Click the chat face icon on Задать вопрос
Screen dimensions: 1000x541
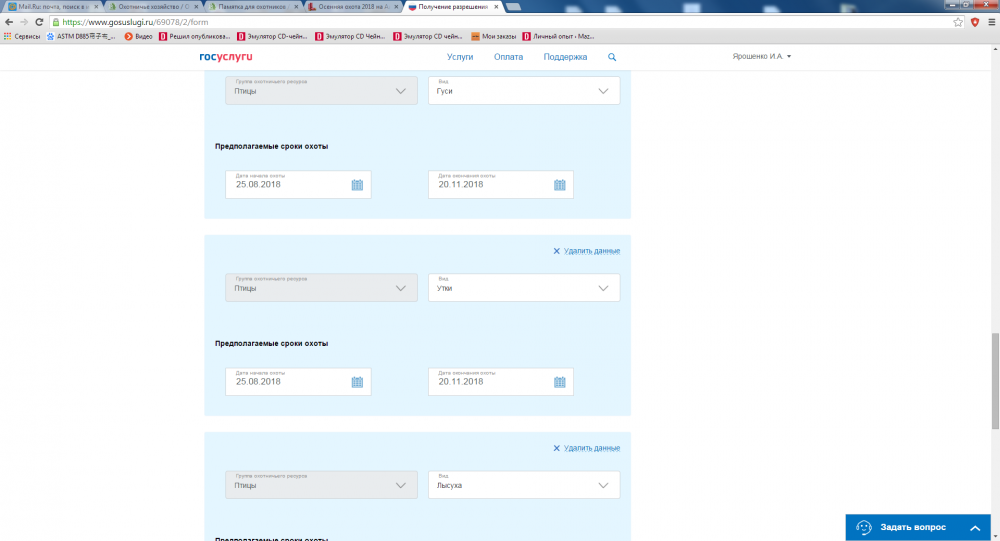pyautogui.click(x=864, y=527)
